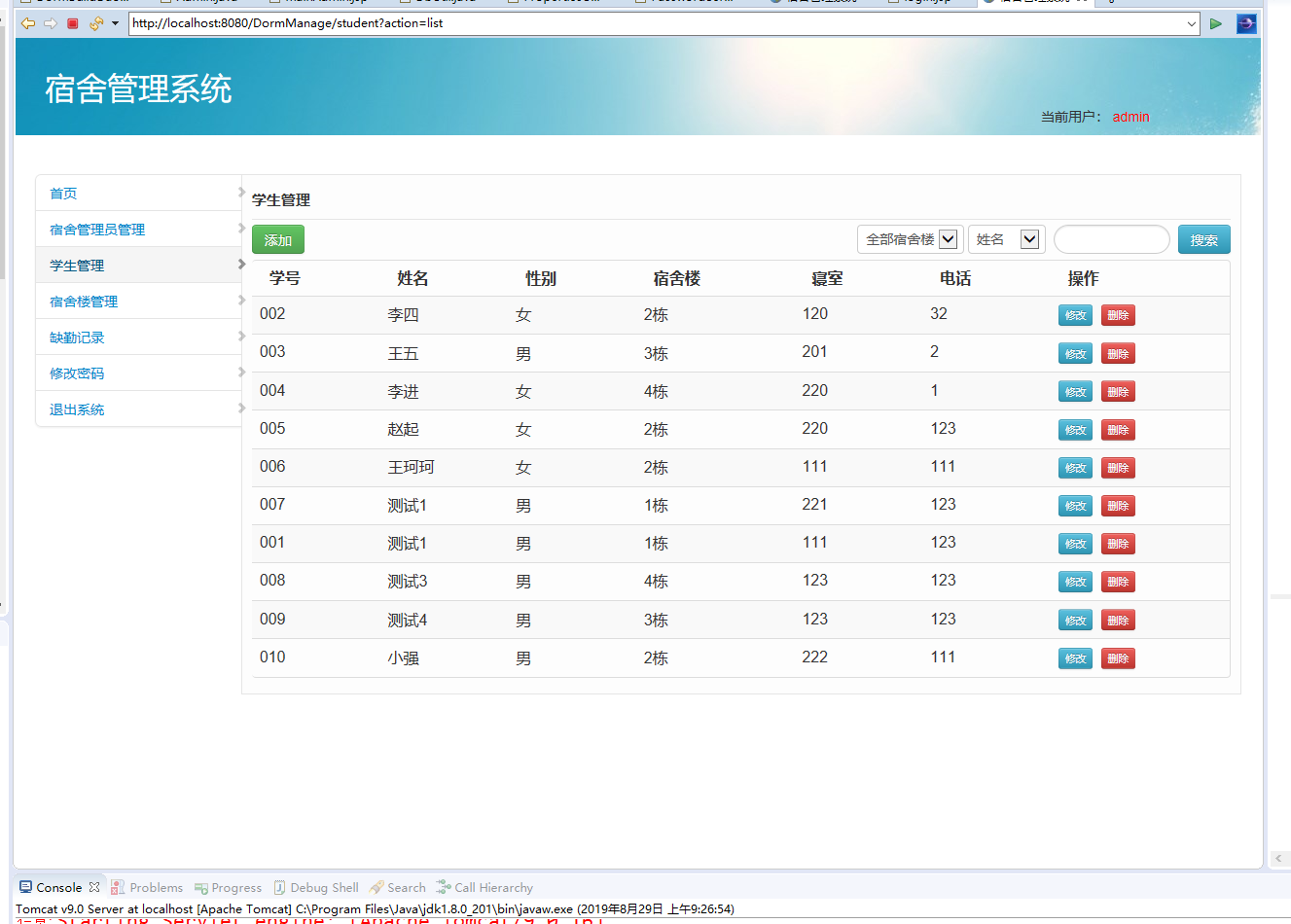Click the blue 搜索 search button

(x=1203, y=238)
